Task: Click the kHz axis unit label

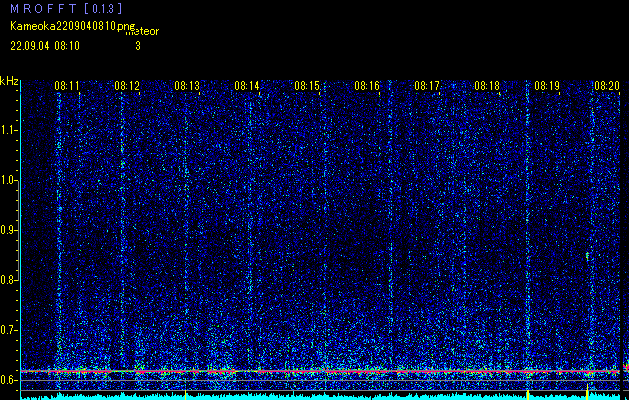Action: [x=9, y=81]
